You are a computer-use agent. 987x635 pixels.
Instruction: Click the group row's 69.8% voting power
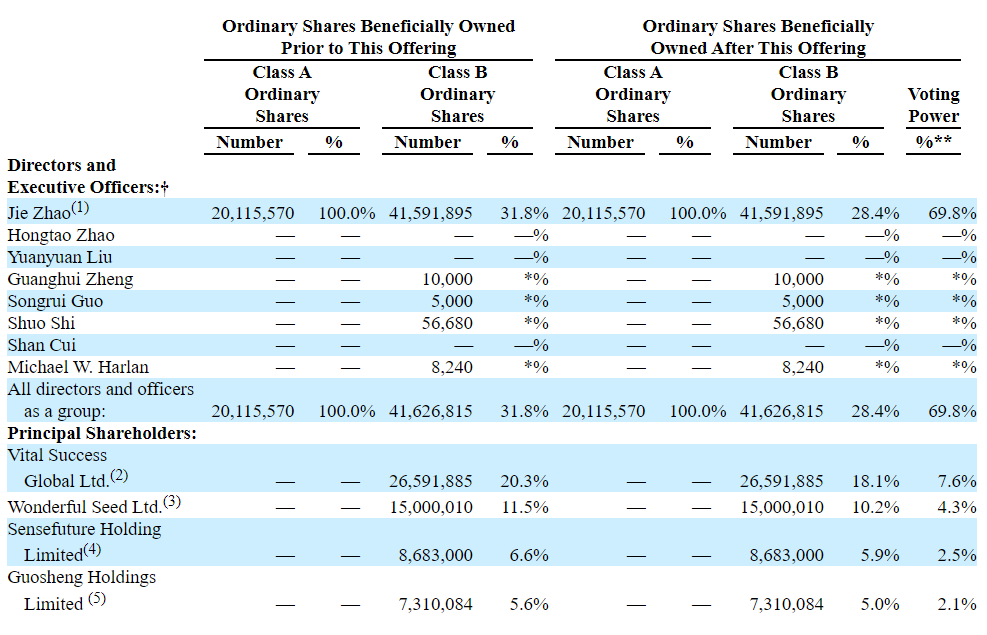952,412
